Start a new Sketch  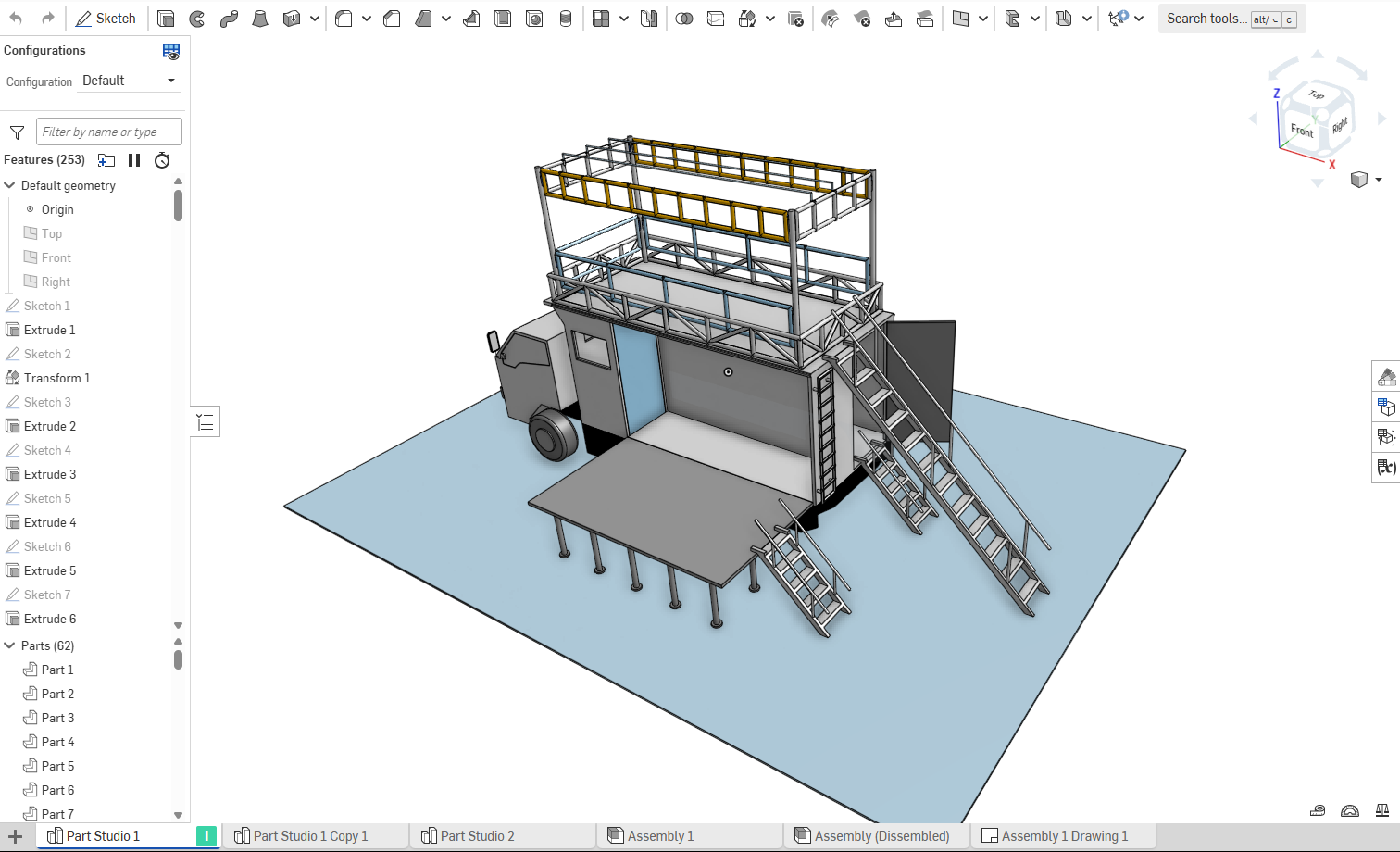click(106, 19)
